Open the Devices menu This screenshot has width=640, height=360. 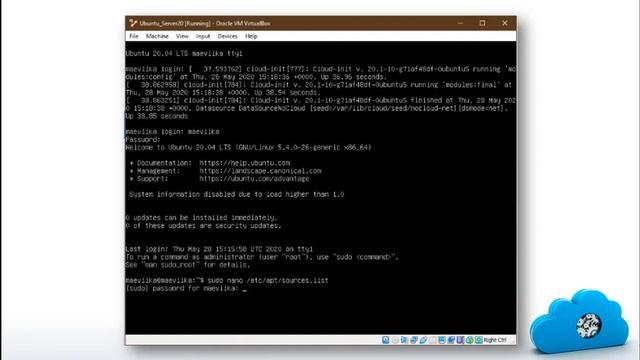[227, 36]
